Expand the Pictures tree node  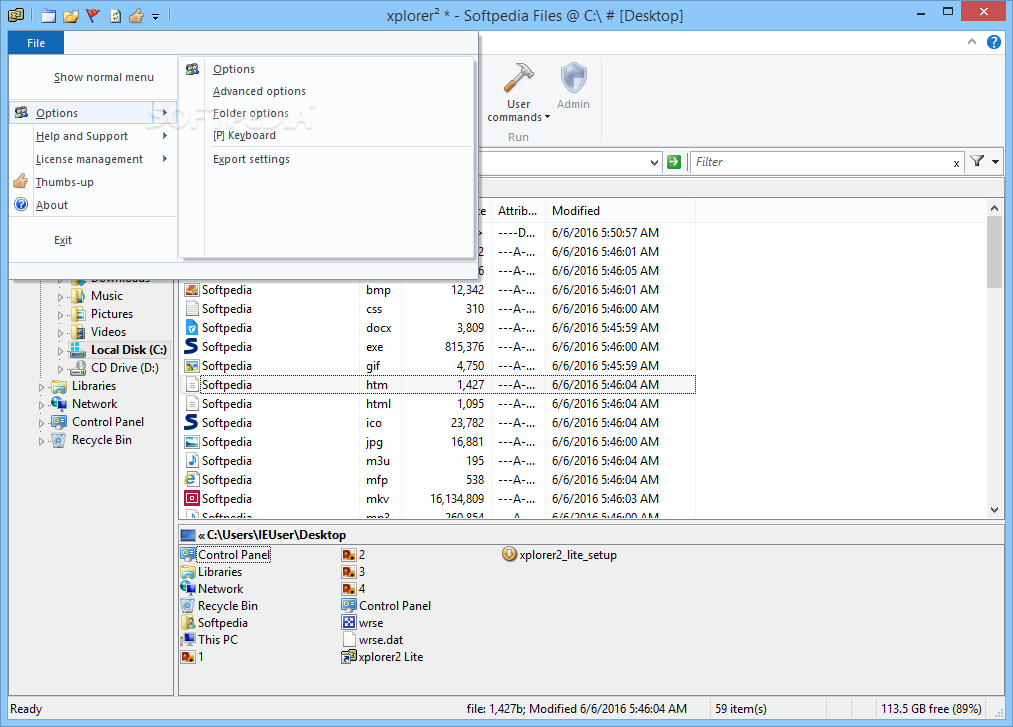61,315
